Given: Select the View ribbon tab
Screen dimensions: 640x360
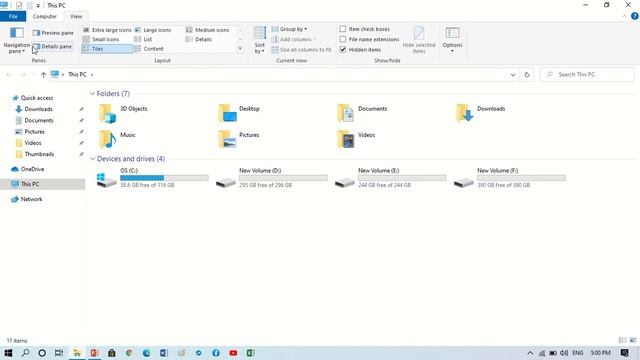Looking at the screenshot, I should click(x=76, y=16).
